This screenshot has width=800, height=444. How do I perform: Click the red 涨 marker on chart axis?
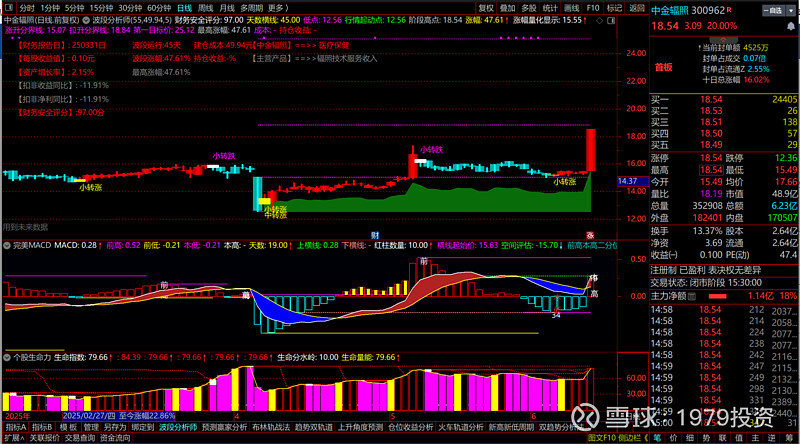click(x=590, y=235)
